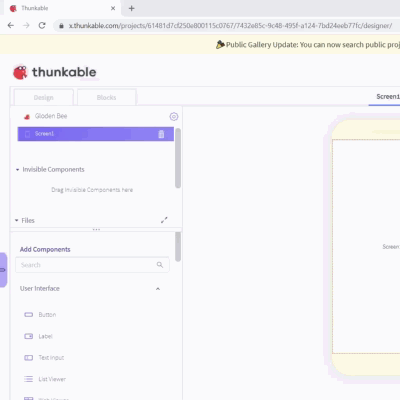This screenshot has height=400, width=400.
Task: Click the browser forward arrow
Action: click(x=26, y=25)
